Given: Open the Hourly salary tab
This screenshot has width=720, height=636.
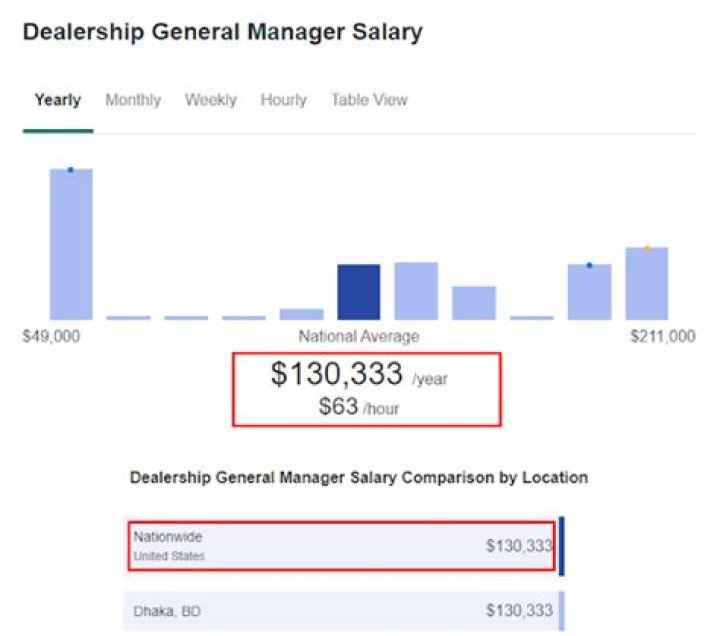Looking at the screenshot, I should click(283, 100).
